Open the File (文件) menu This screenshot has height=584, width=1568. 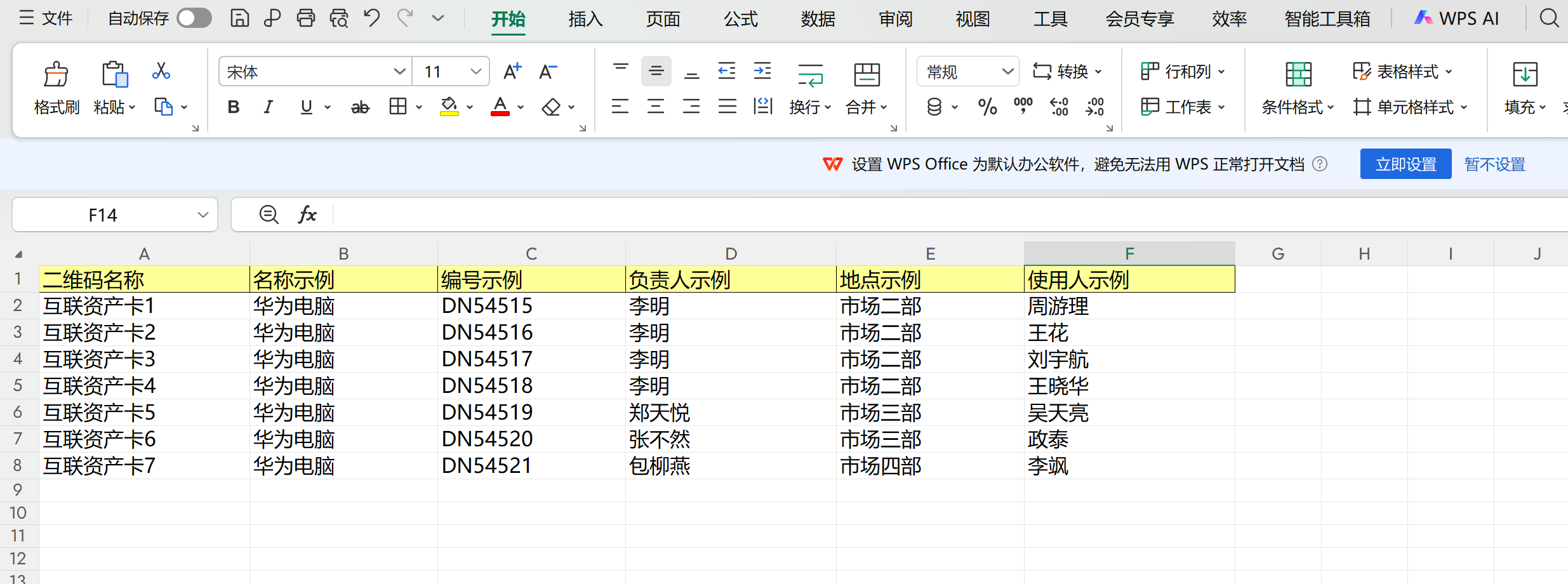[x=46, y=18]
